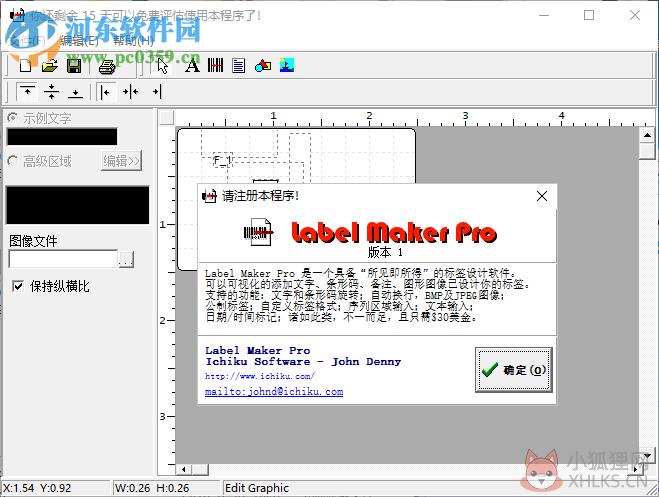Viewport: 659px width, 497px height.
Task: Print the label with printer icon
Action: click(107, 66)
